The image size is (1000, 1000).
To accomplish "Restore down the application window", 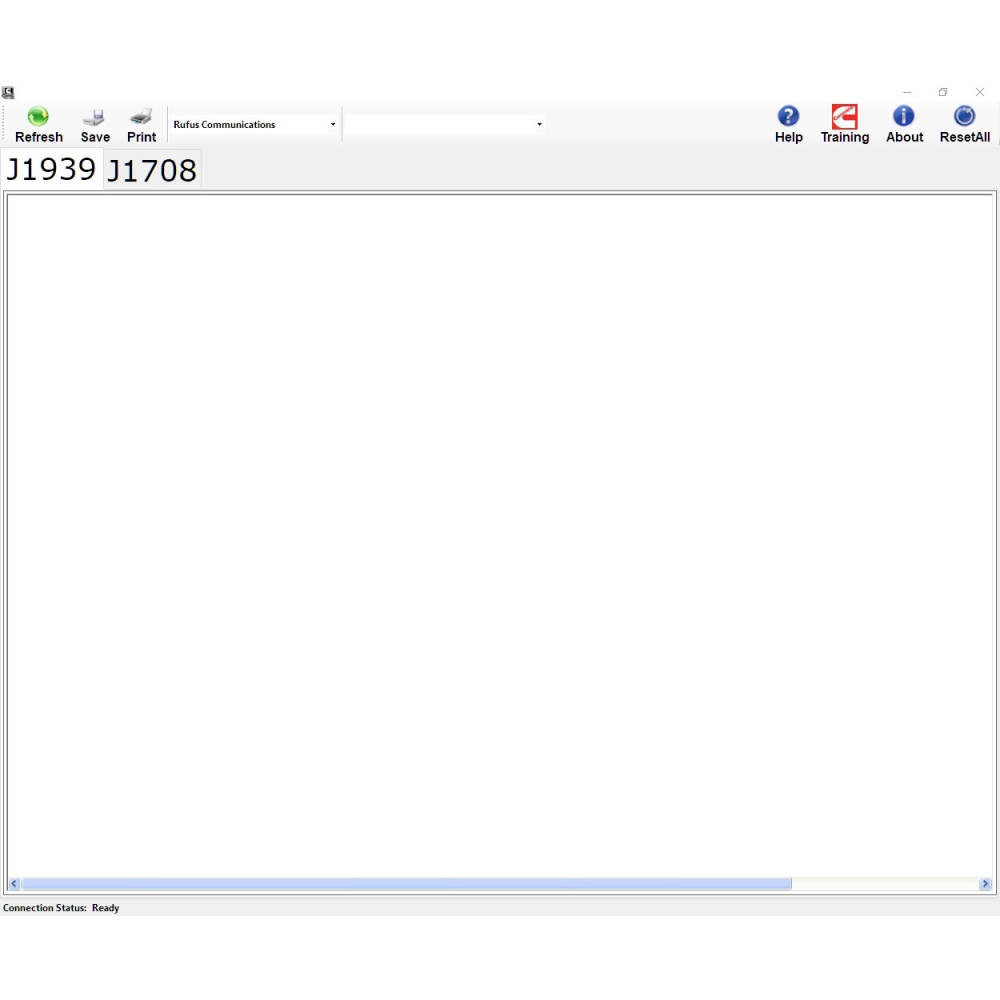I will point(943,93).
